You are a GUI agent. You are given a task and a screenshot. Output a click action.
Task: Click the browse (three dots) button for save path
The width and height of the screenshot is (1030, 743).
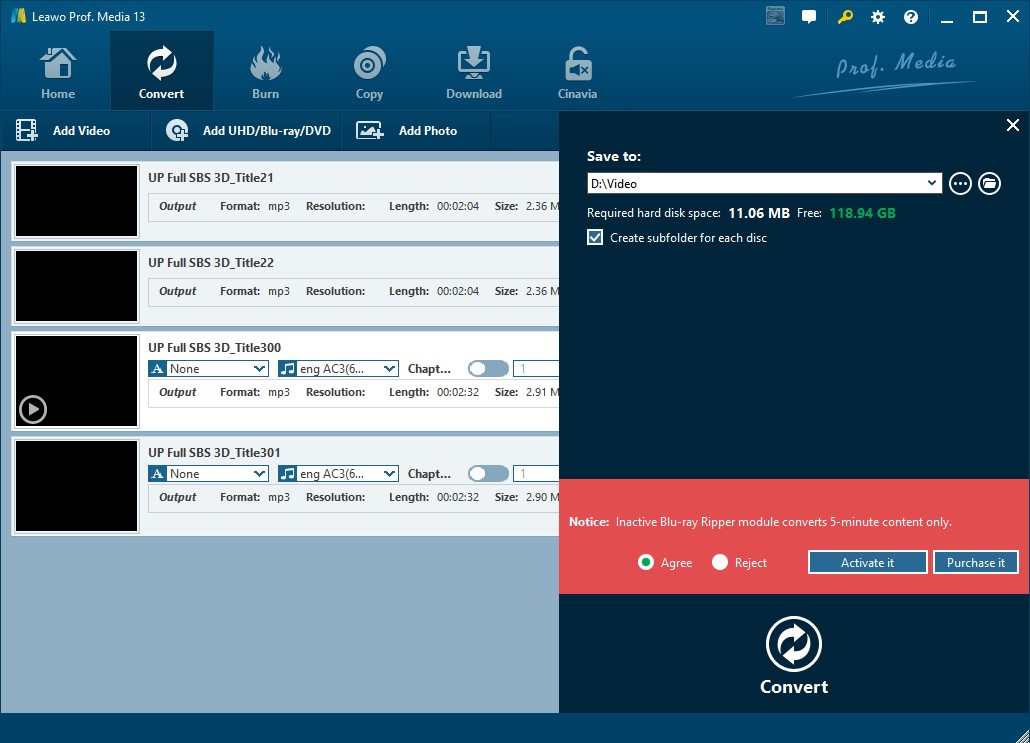pos(960,184)
